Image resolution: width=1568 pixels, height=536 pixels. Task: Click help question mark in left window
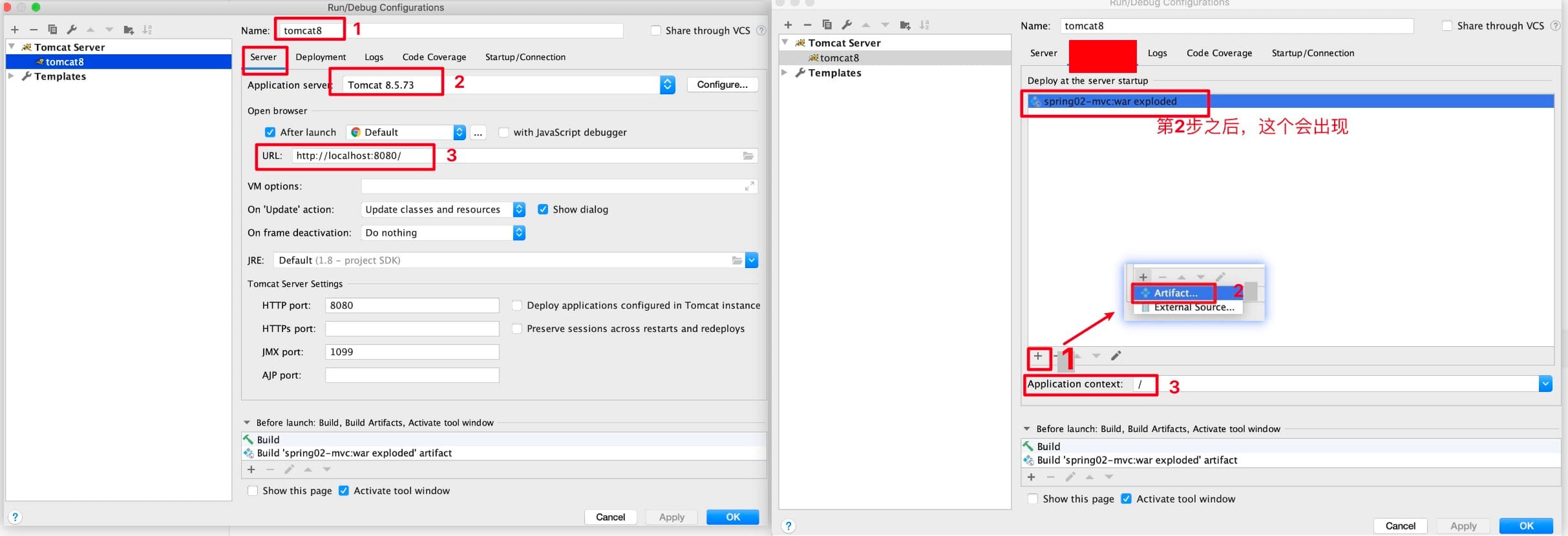point(15,517)
